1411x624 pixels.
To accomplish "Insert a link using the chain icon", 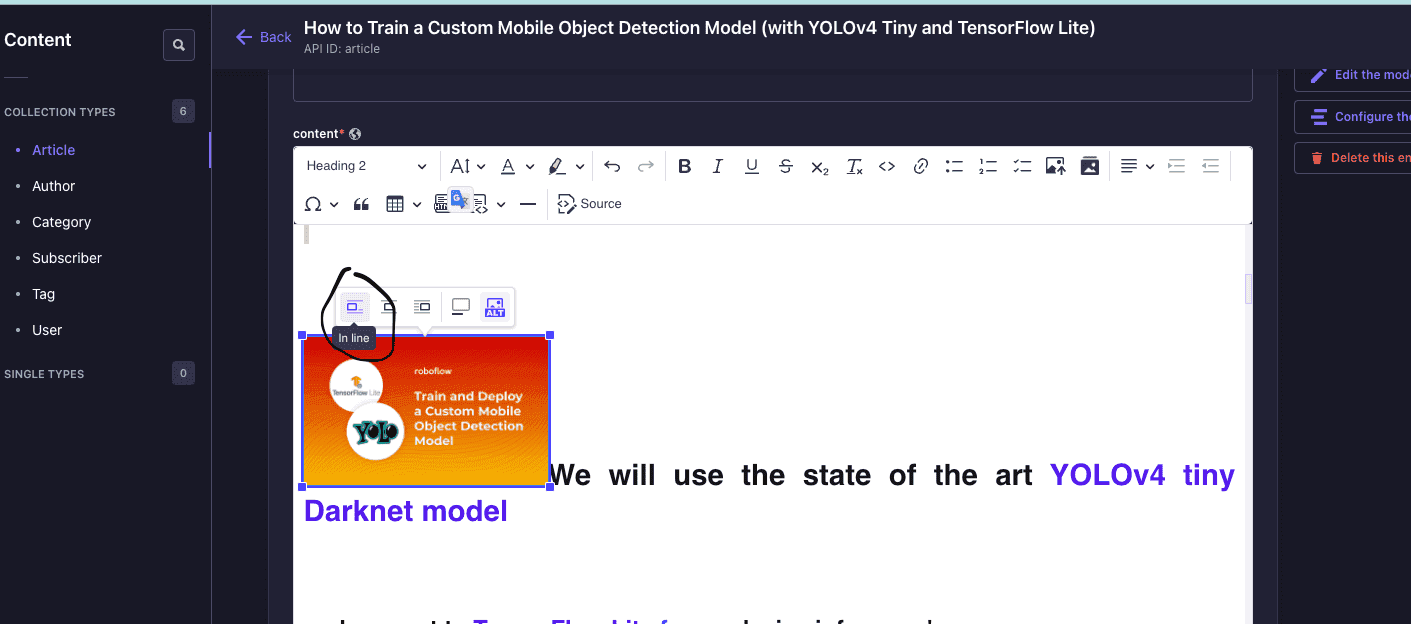I will pos(921,166).
